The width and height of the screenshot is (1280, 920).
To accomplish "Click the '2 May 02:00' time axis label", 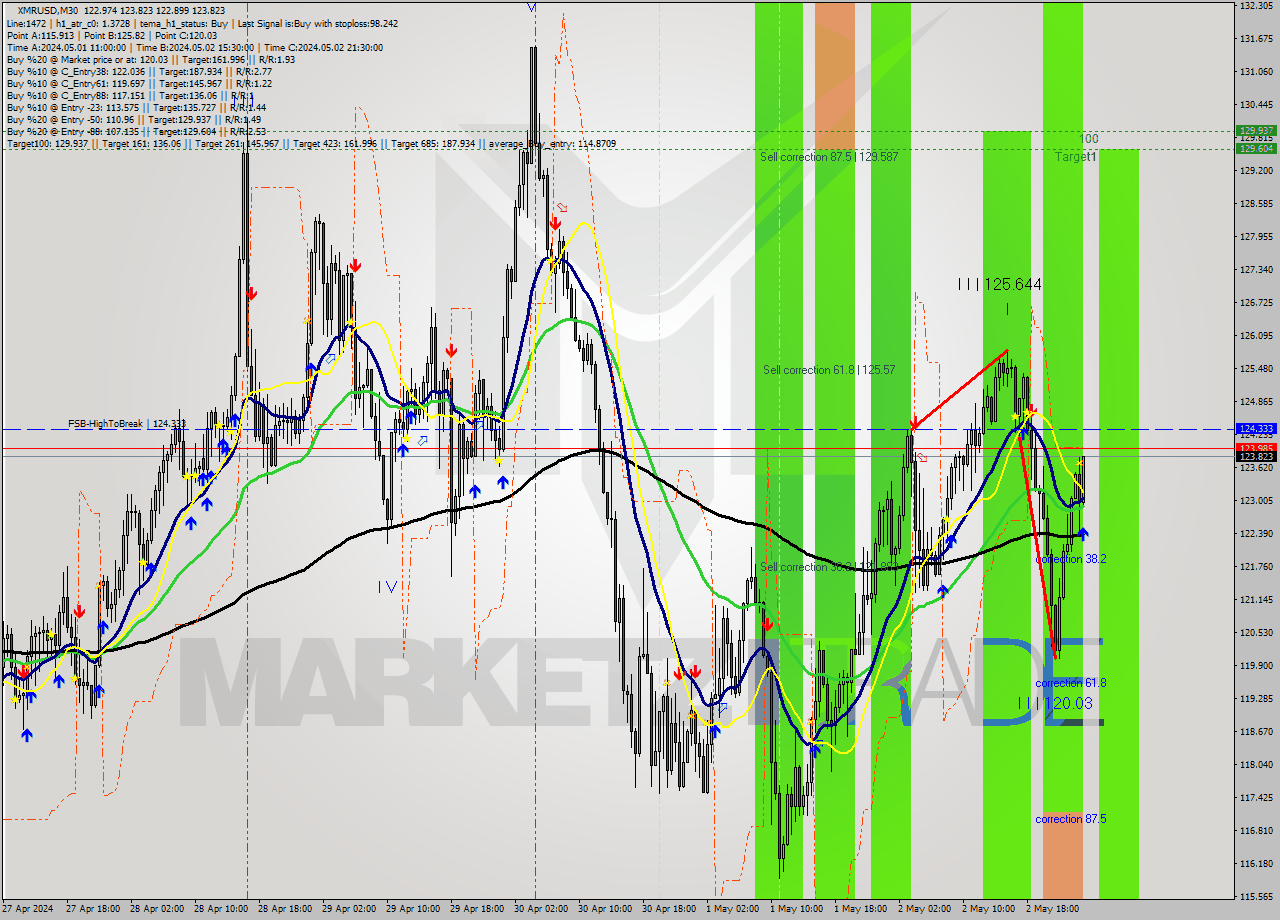I will [924, 910].
